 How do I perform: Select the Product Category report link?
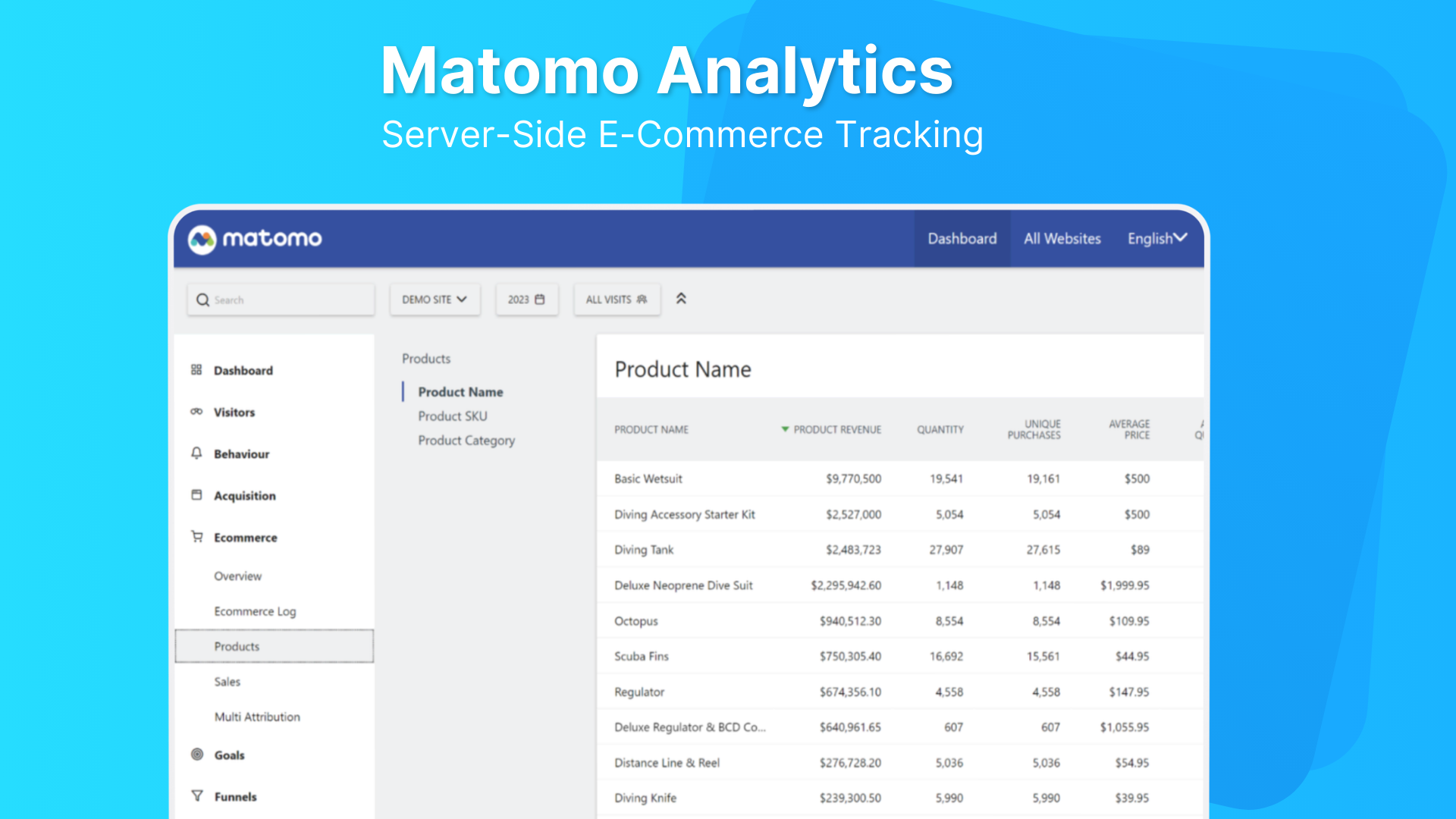pos(466,441)
